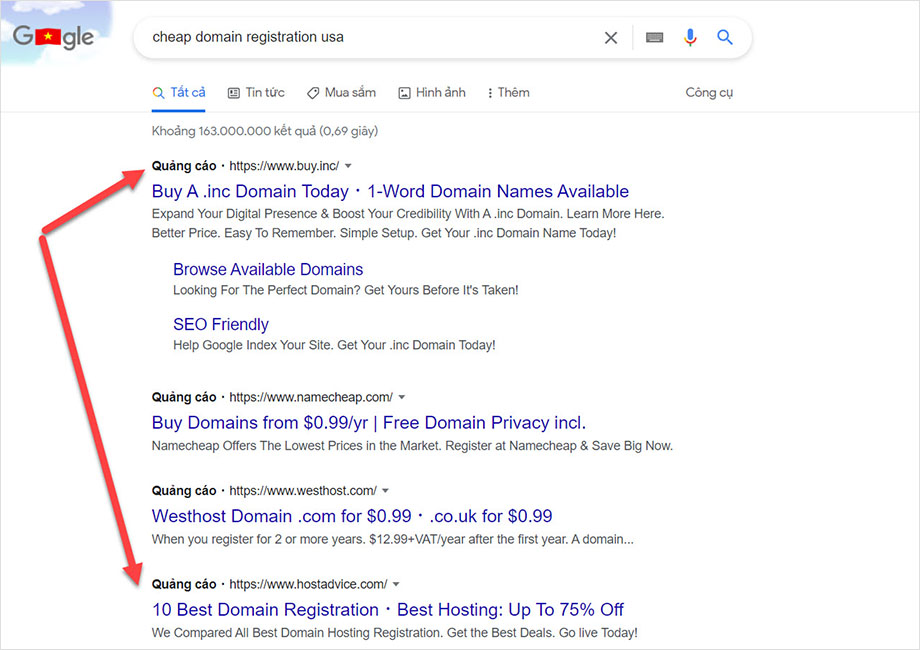920x650 pixels.
Task: Open the Công cụ menu
Action: 709,92
